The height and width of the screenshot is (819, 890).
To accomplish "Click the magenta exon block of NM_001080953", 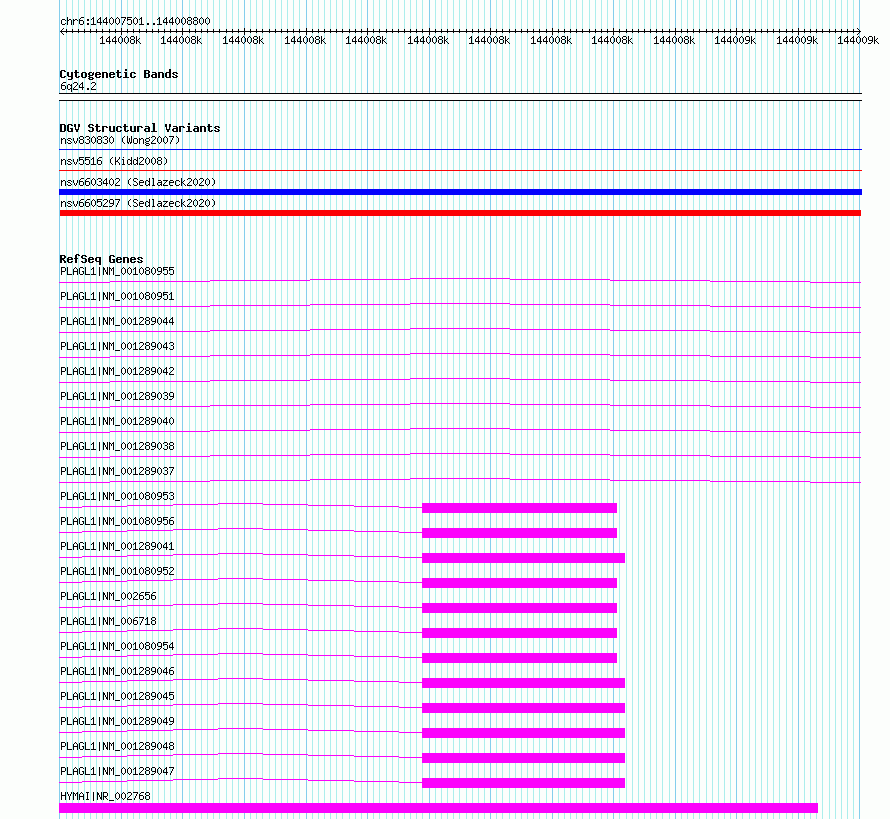I will tap(519, 508).
